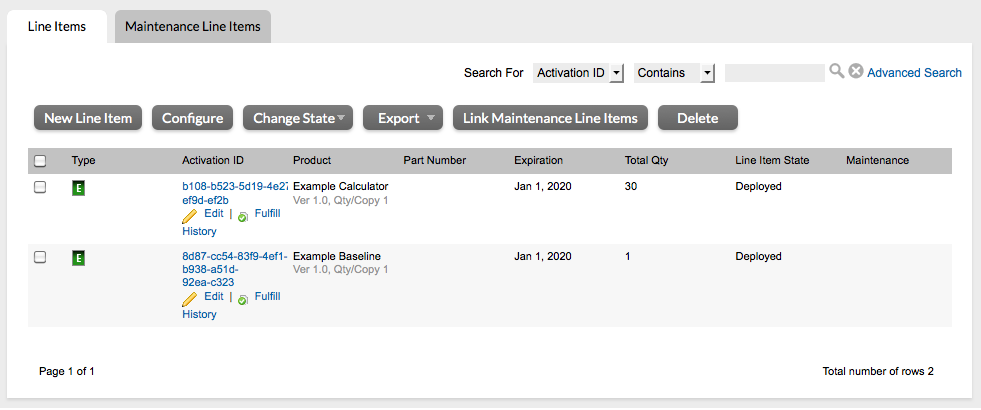
Task: Switch to Maintenance Line Items tab
Action: (192, 27)
